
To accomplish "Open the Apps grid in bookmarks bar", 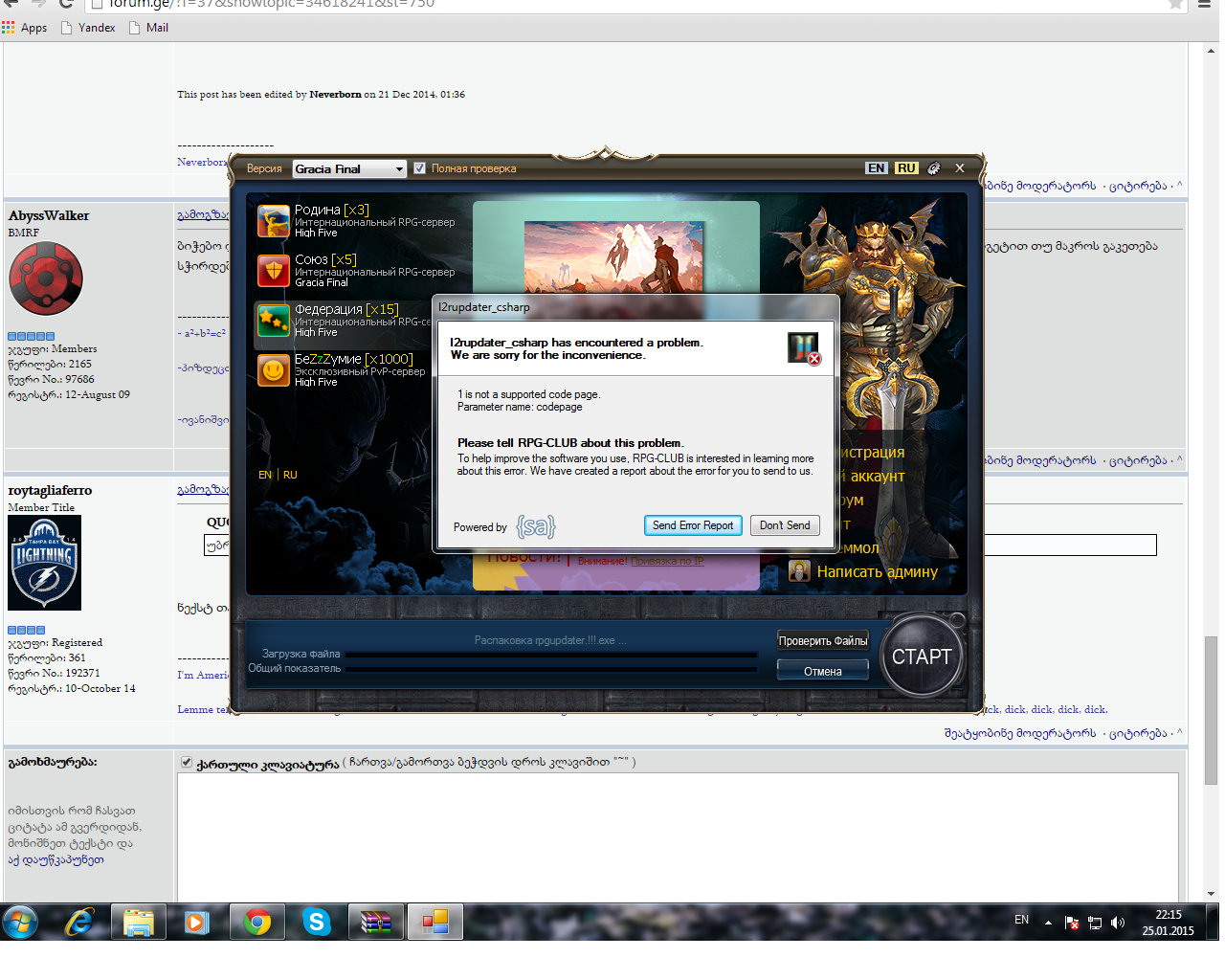I will (25, 28).
